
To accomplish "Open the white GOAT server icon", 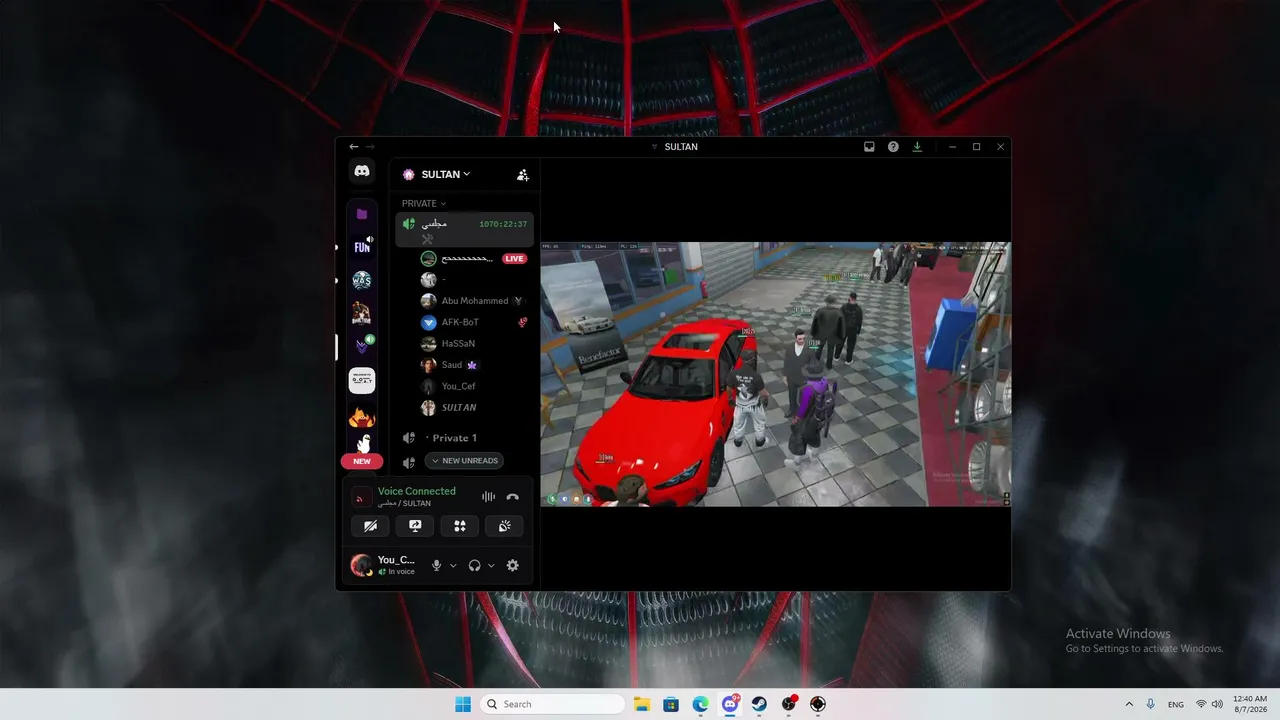I will click(x=362, y=380).
